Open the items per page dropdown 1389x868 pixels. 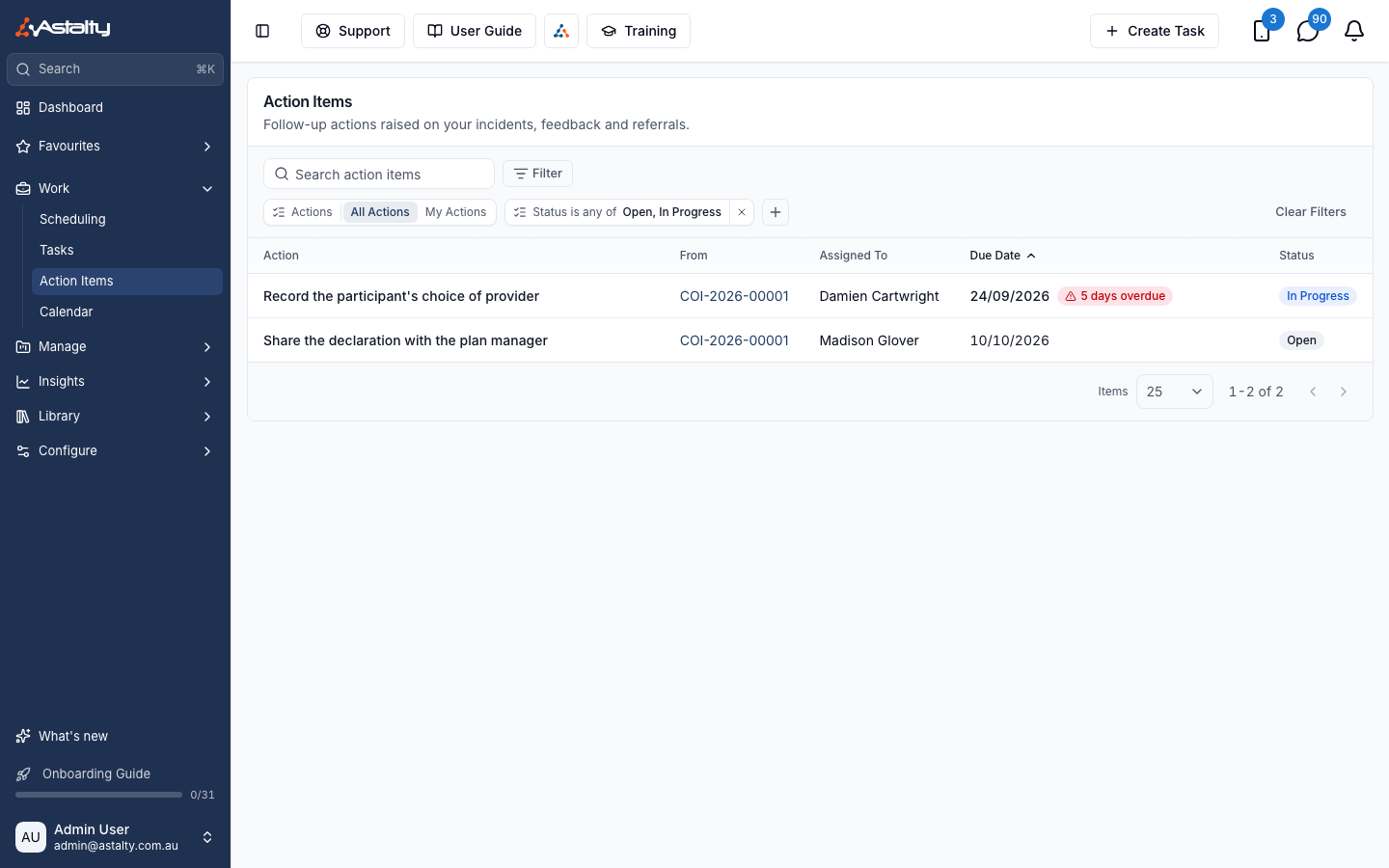point(1174,392)
